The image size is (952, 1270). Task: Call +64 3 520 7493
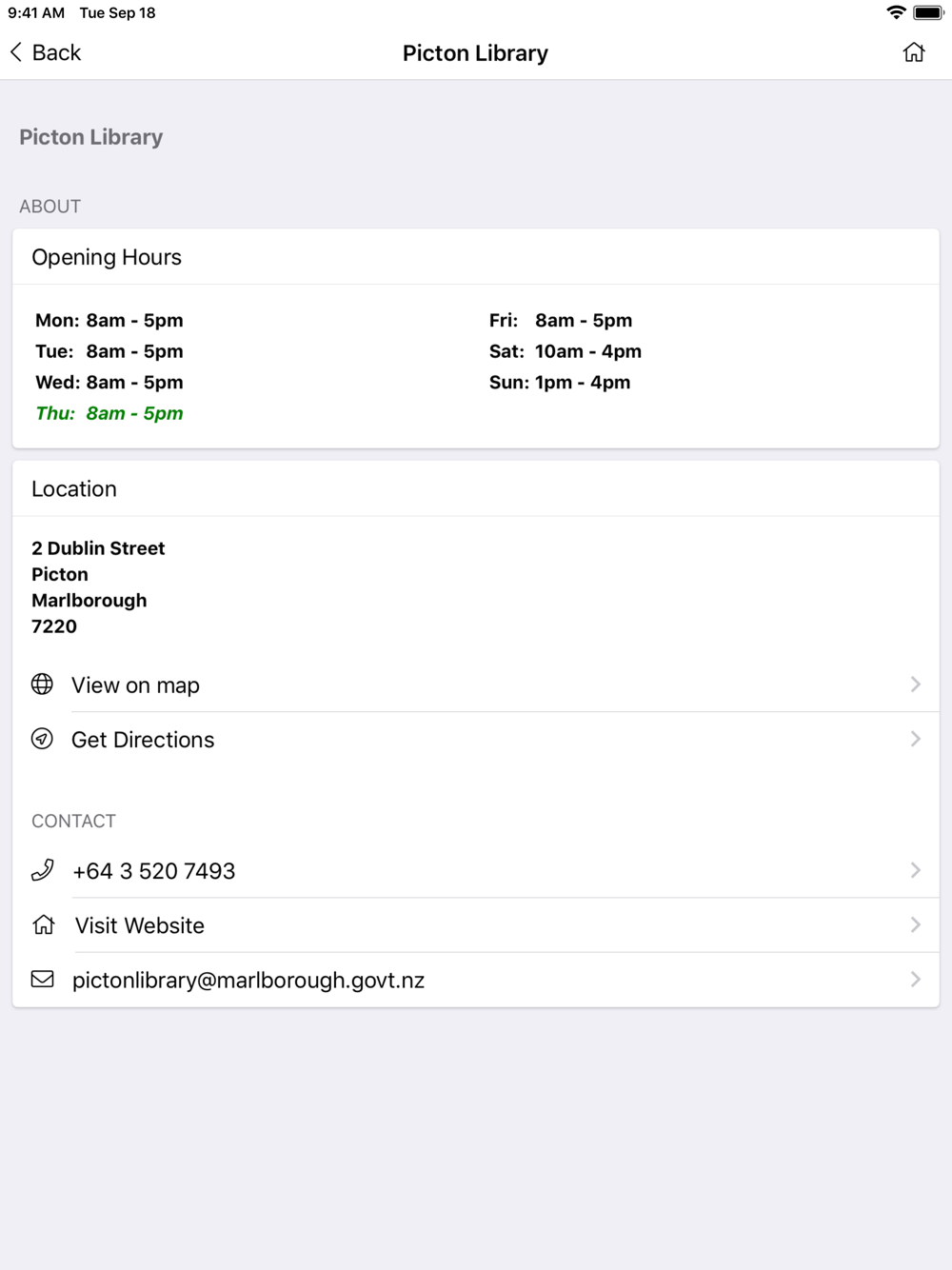point(476,870)
